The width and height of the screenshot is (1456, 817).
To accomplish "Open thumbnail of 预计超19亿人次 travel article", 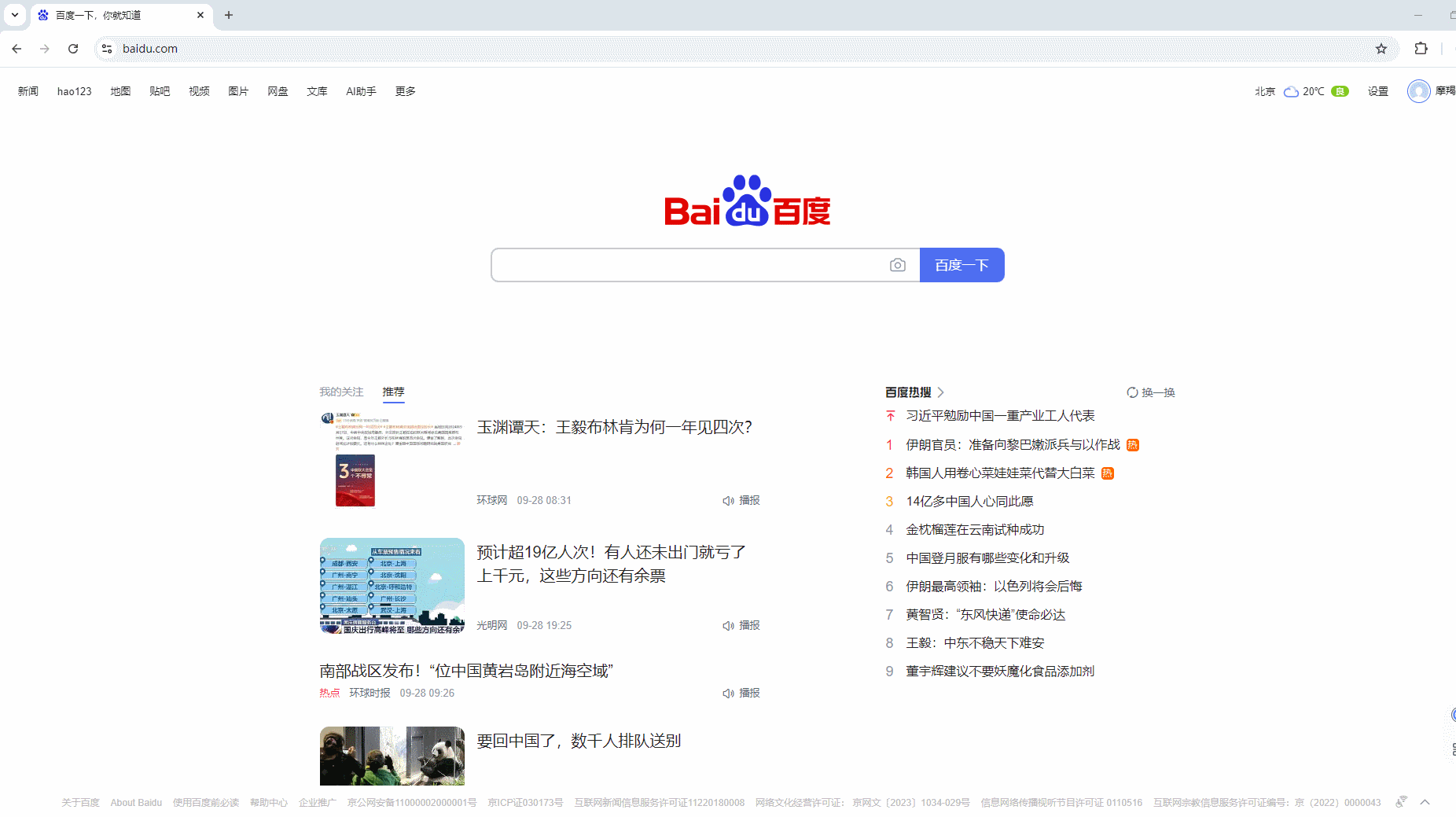I will [392, 586].
